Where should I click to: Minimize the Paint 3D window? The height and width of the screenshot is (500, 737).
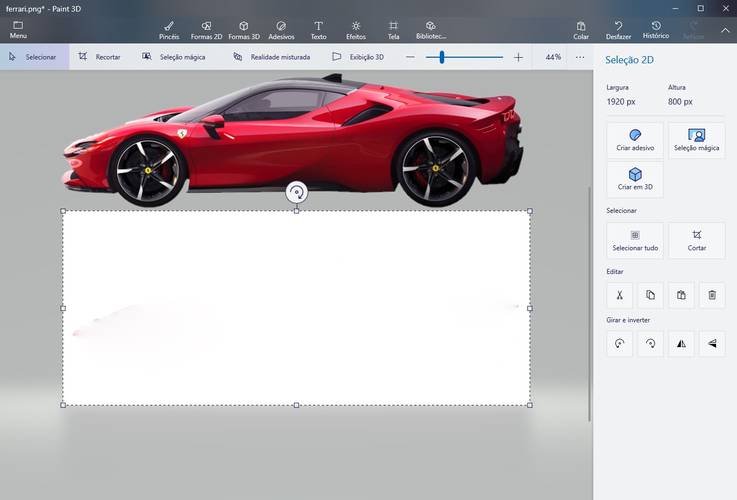(x=675, y=8)
